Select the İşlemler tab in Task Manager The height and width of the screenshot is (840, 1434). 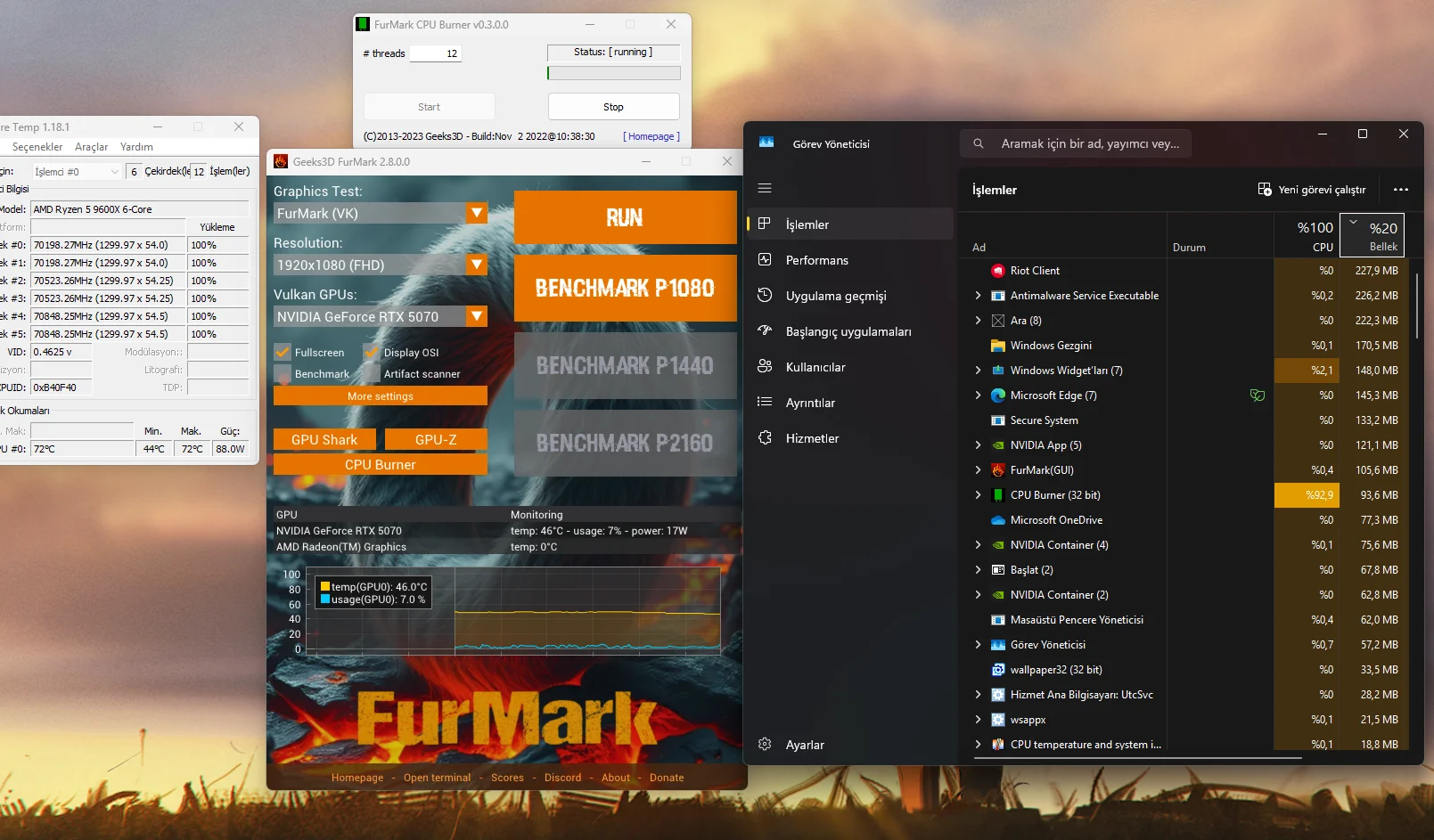tap(850, 224)
